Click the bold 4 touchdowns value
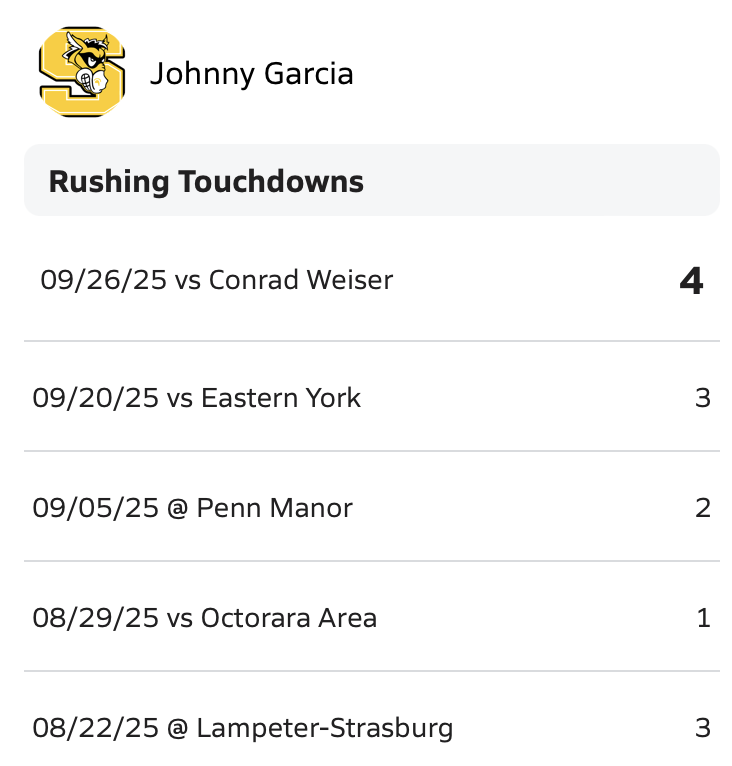 click(x=691, y=281)
